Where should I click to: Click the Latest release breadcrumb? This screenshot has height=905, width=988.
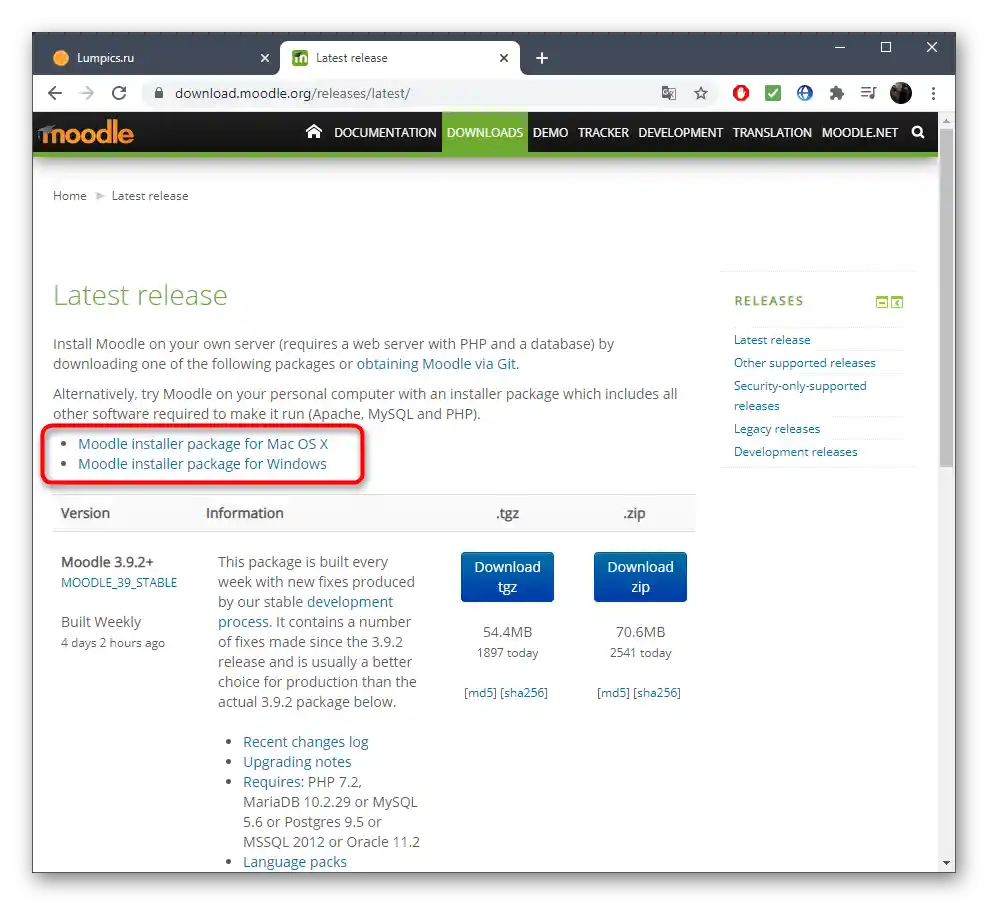(150, 196)
